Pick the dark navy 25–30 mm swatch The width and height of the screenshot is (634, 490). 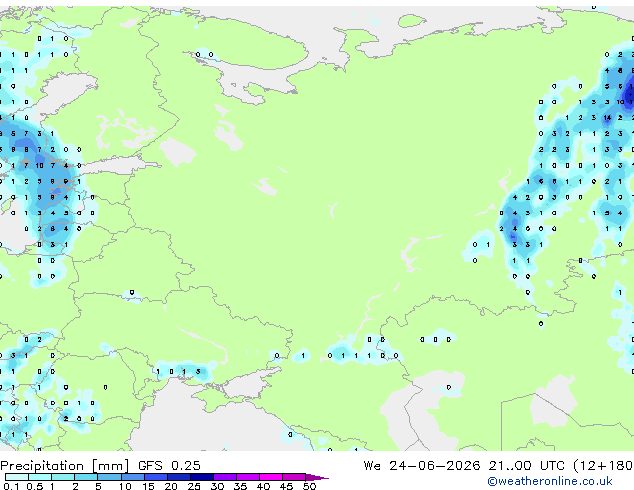pos(202,477)
